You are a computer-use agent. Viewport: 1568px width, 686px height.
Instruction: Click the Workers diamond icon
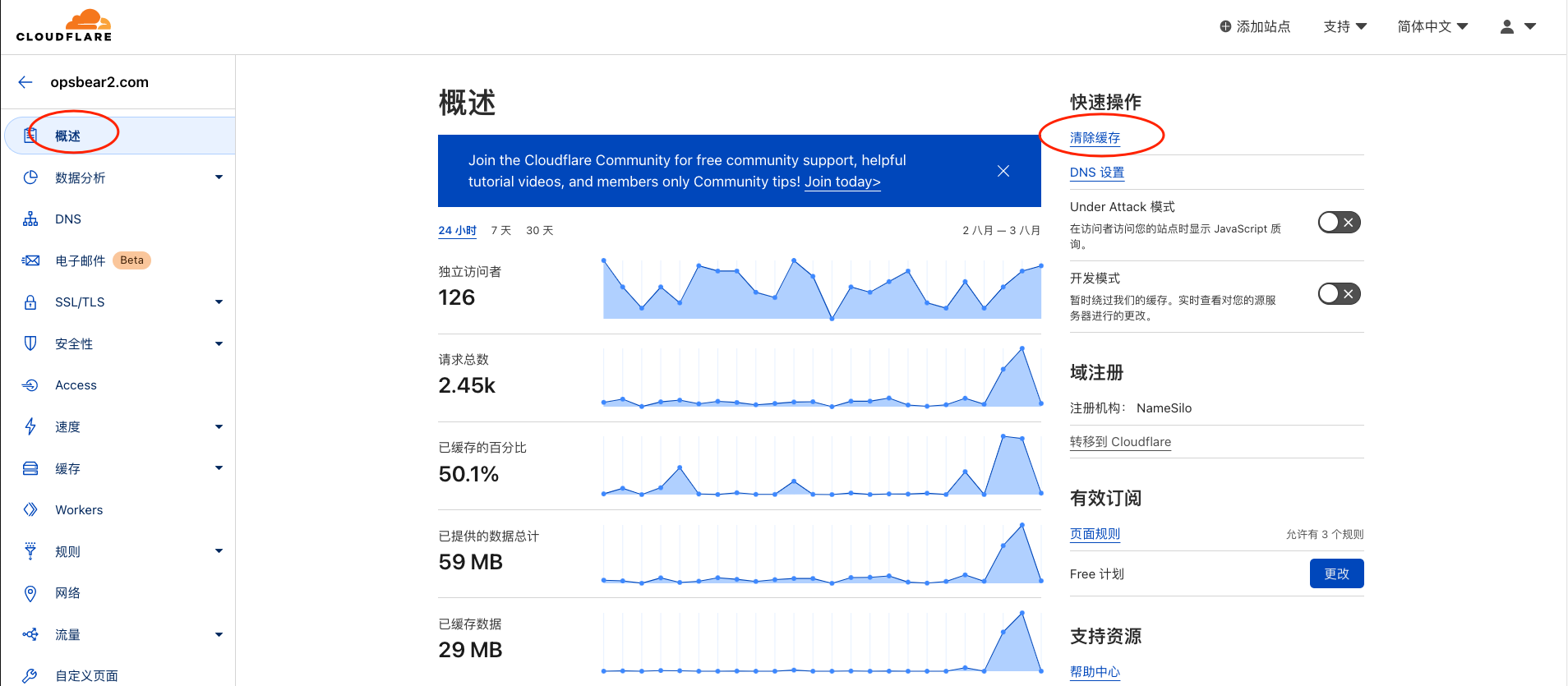pos(30,509)
